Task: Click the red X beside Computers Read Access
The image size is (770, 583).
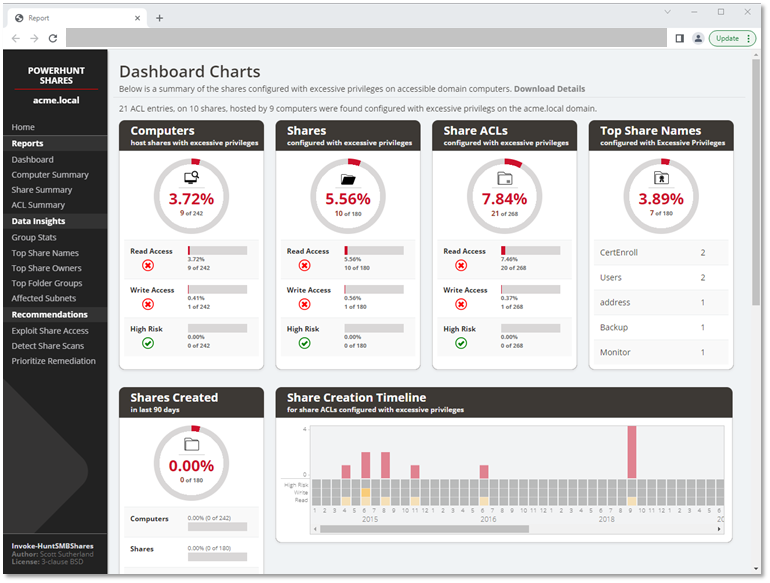Action: click(x=148, y=266)
